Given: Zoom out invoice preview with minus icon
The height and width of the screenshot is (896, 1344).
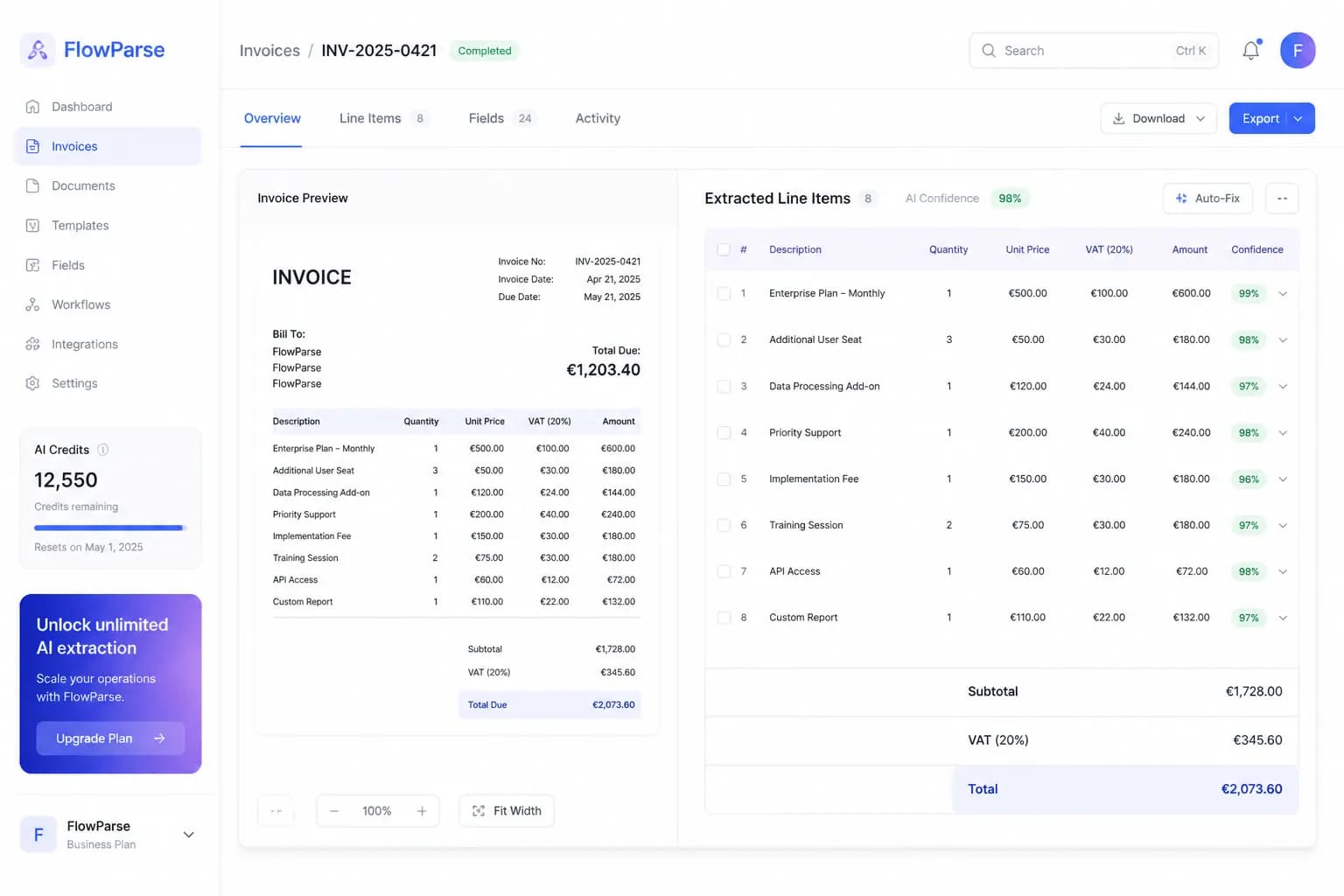Looking at the screenshot, I should 333,811.
